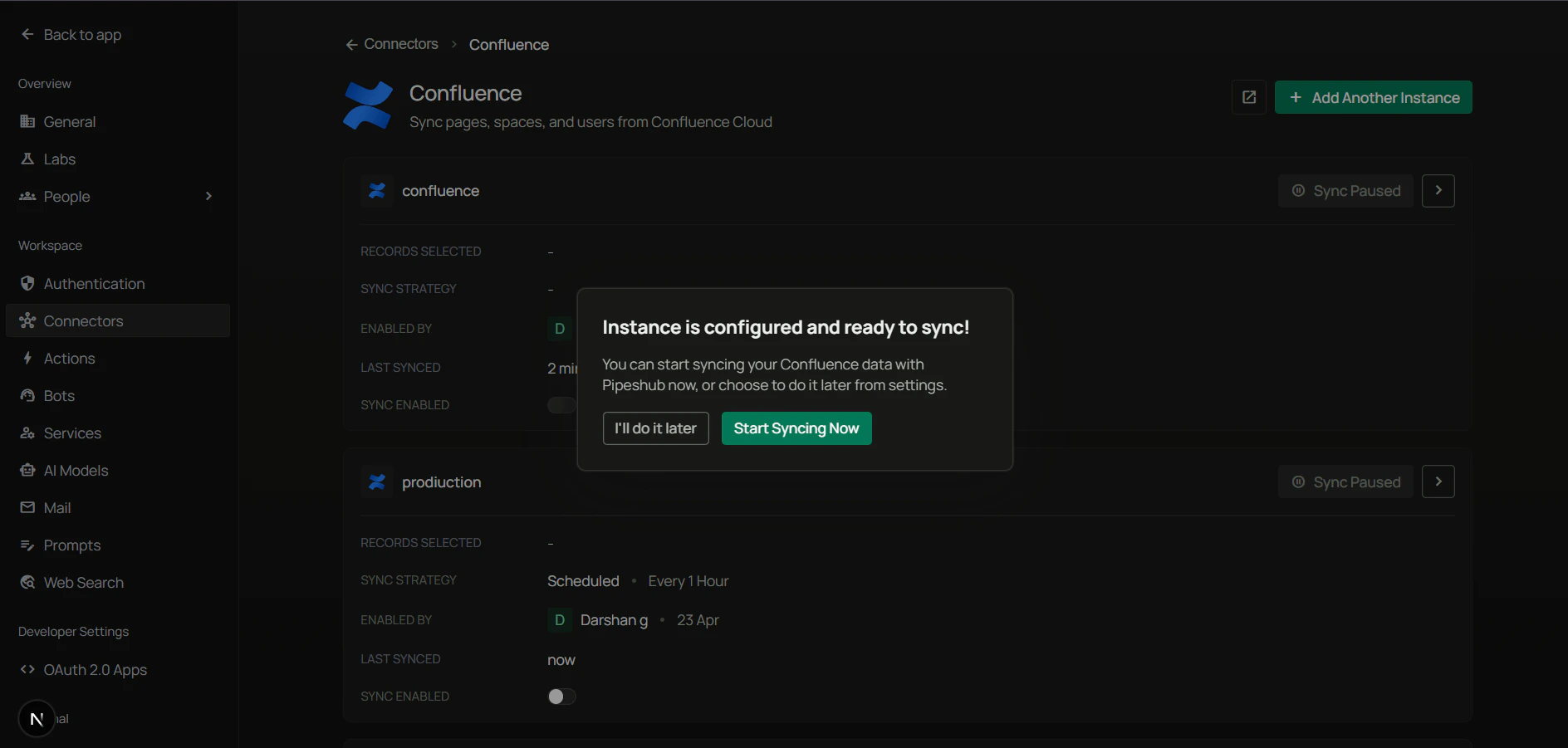
Task: Click Add Another Instance button
Action: 1374,97
